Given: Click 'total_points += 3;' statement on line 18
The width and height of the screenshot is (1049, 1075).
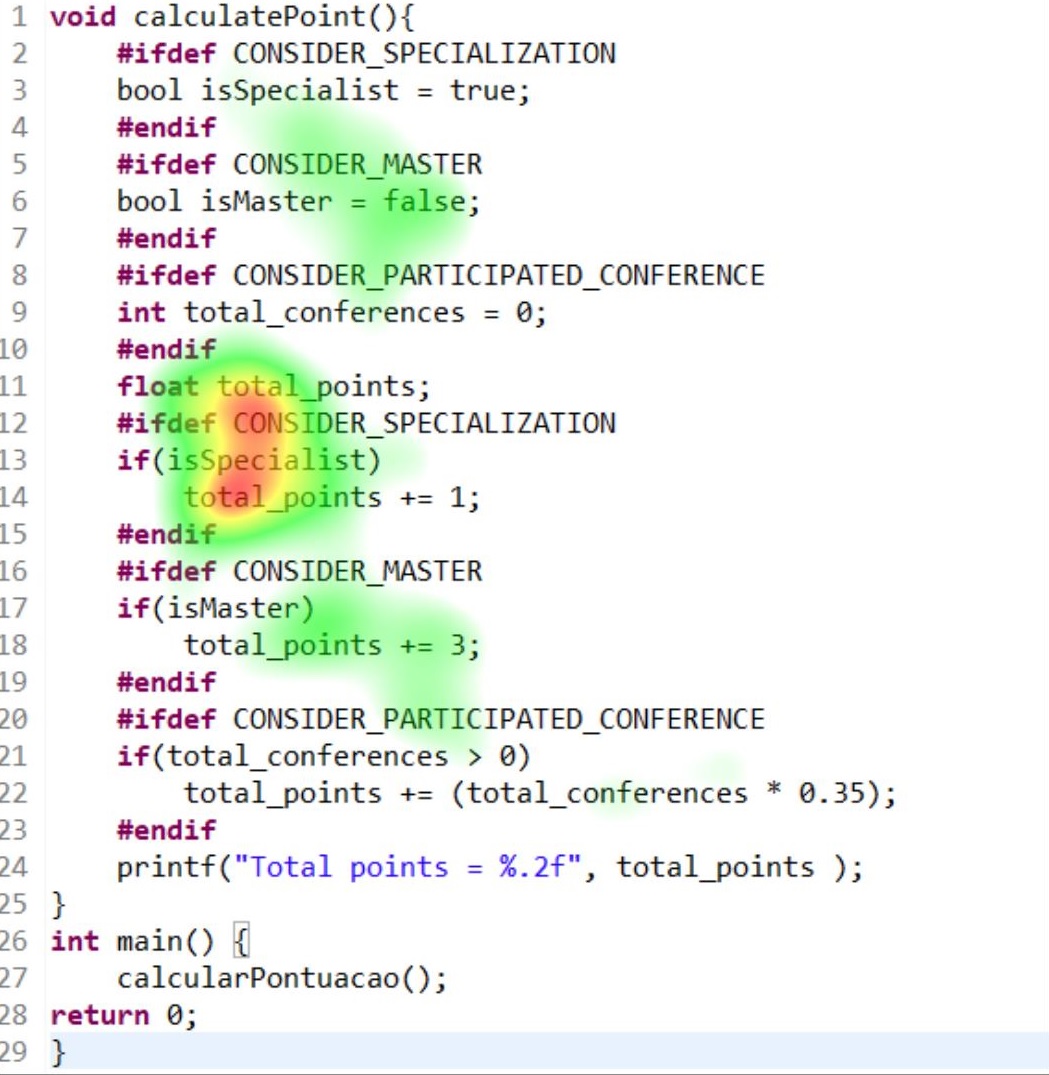Looking at the screenshot, I should 331,646.
